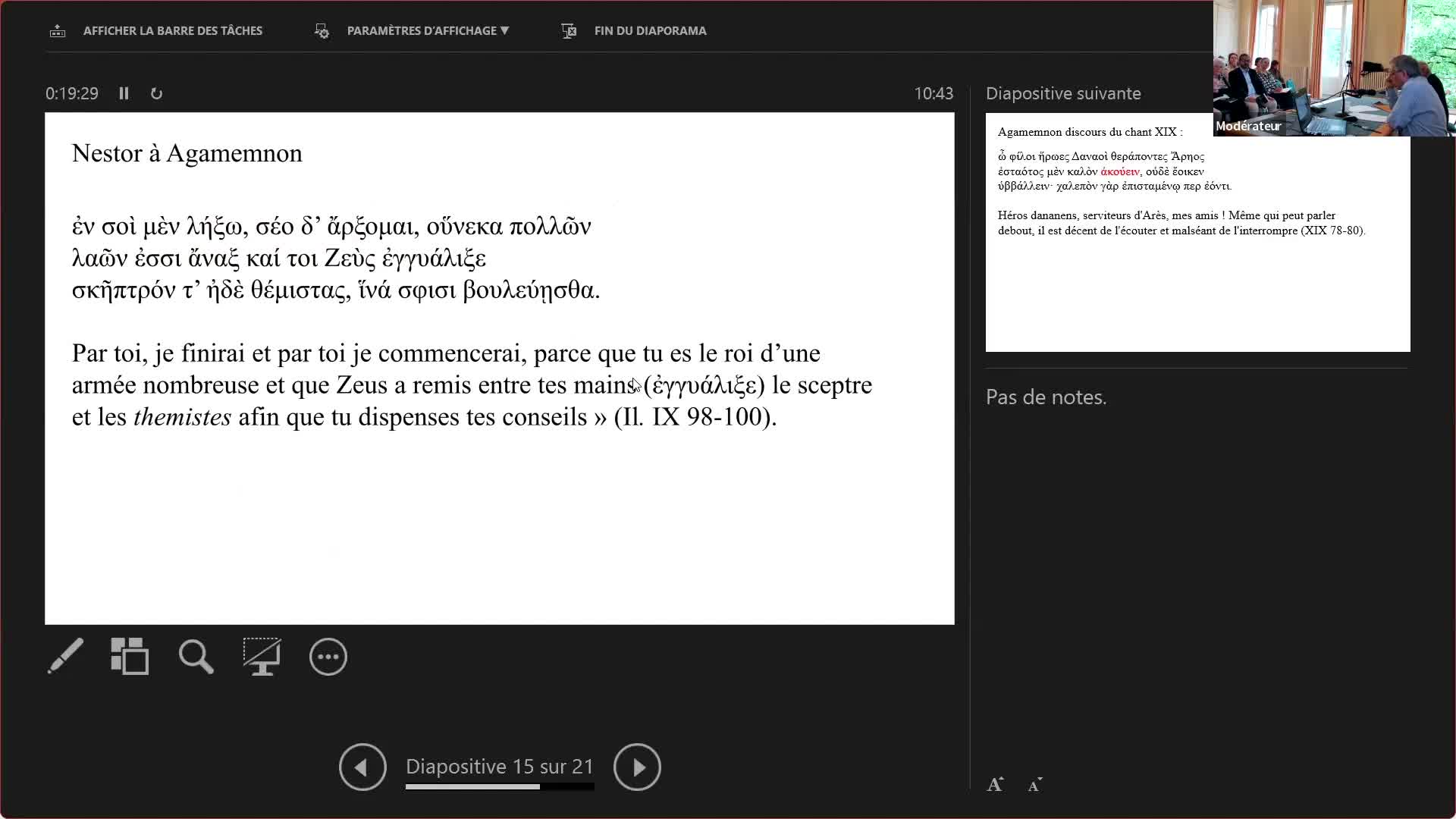
Task: Click the Modérateur webcam video overlay
Action: tap(1333, 68)
